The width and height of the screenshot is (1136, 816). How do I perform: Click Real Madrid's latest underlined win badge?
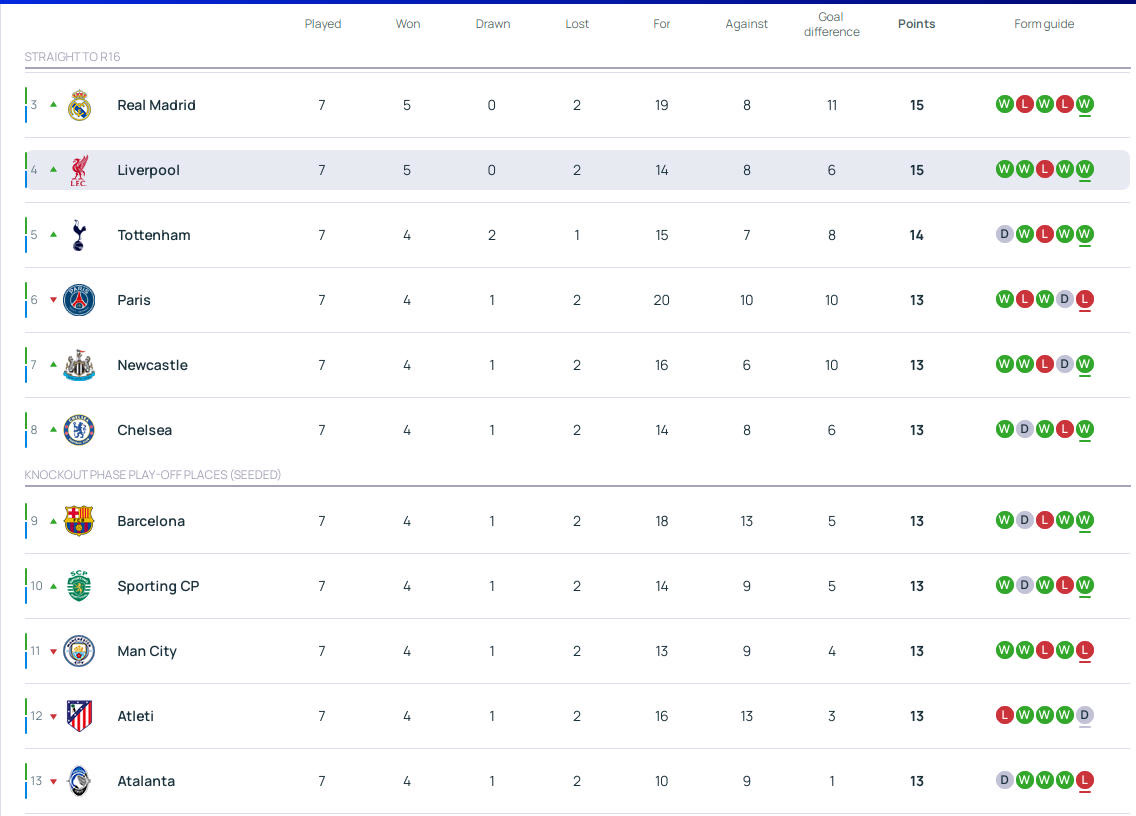1085,104
